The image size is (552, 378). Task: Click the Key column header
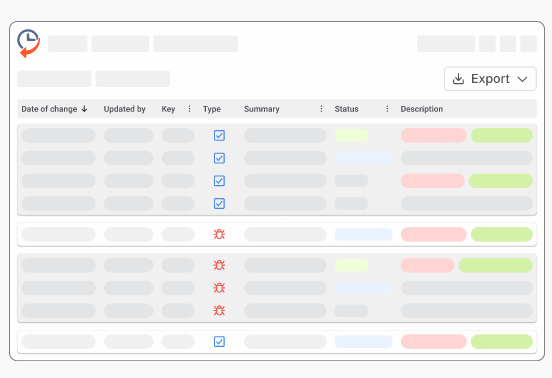click(x=168, y=109)
